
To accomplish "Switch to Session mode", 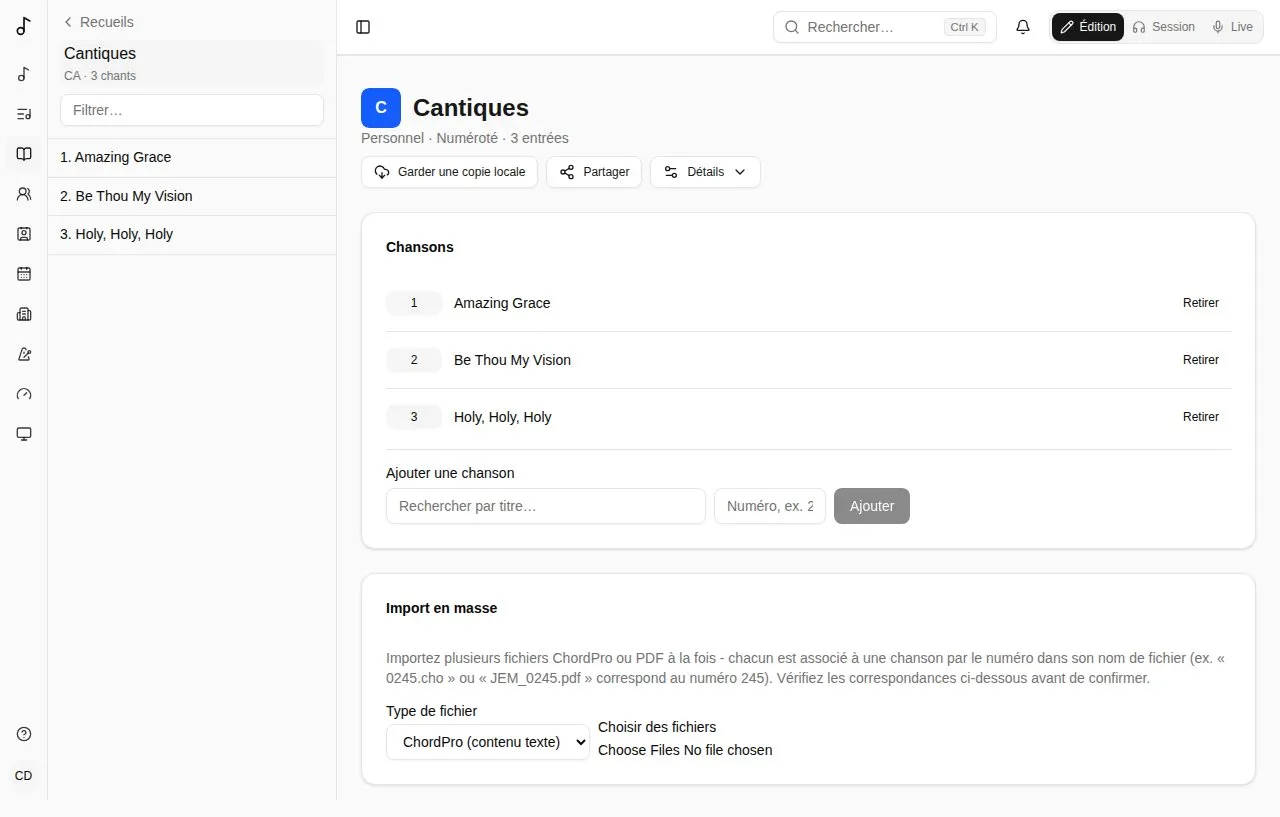I will [1163, 27].
